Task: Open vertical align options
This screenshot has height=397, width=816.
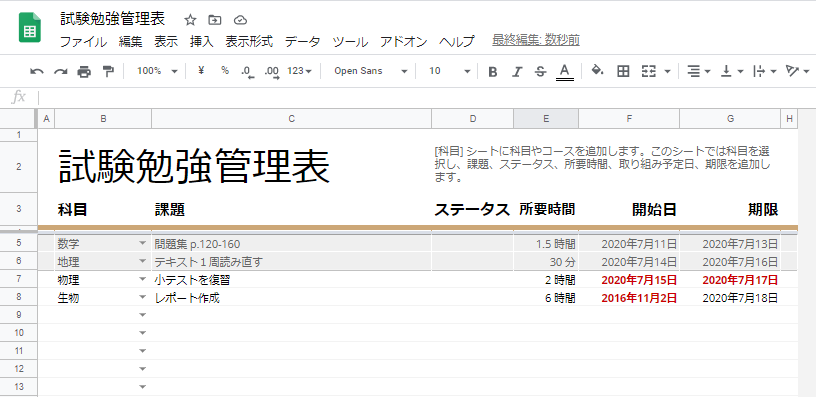Action: pyautogui.click(x=732, y=71)
